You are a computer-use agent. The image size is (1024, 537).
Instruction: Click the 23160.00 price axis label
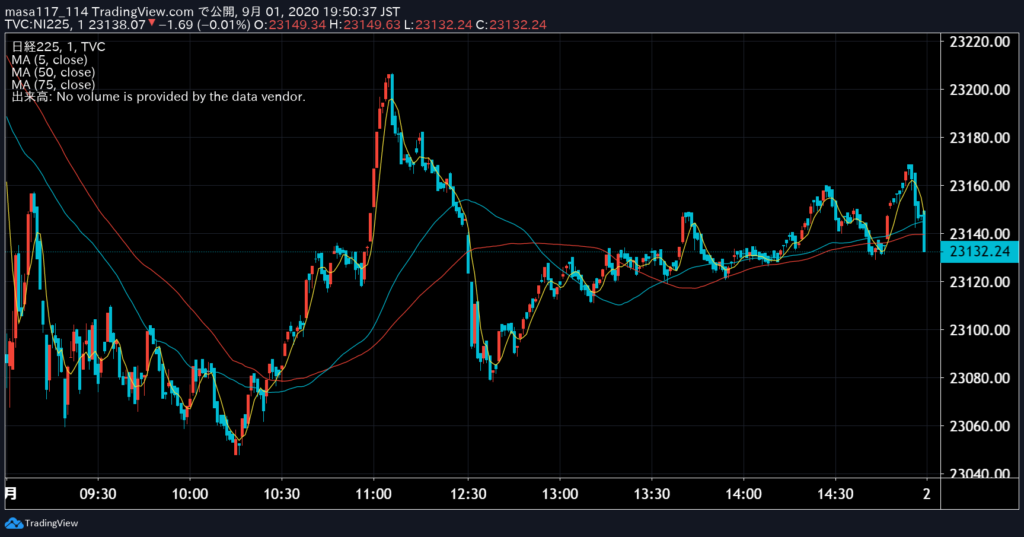(980, 186)
